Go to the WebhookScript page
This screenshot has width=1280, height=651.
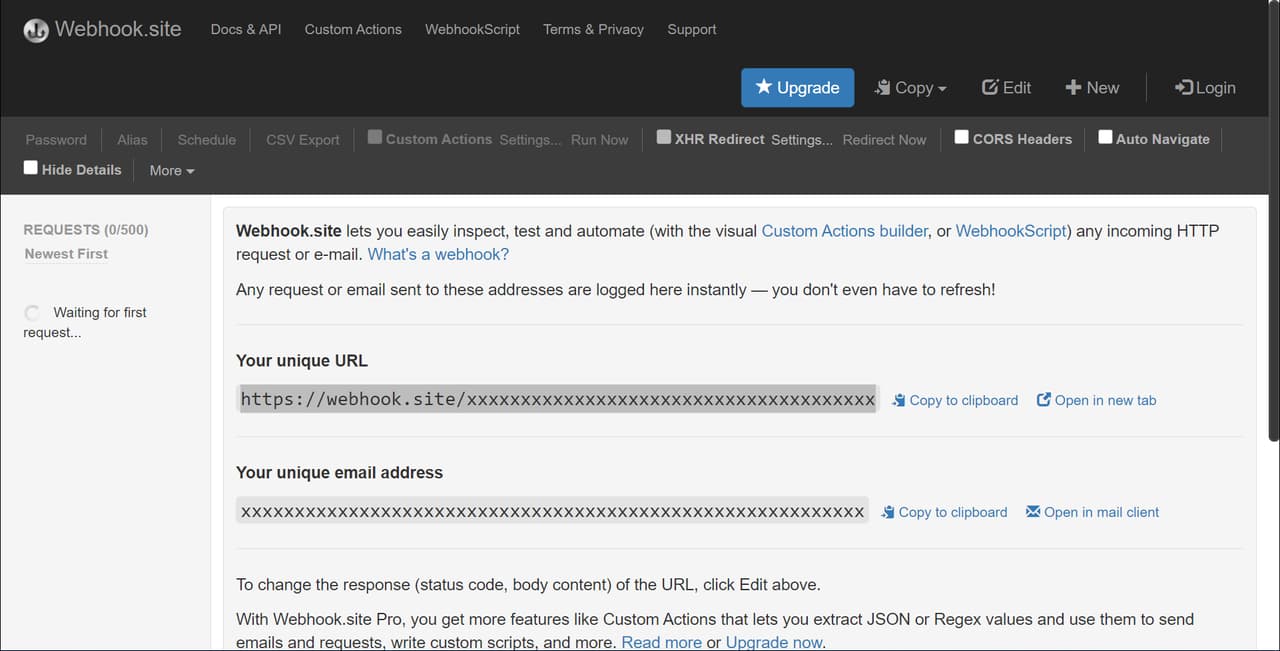pyautogui.click(x=472, y=29)
